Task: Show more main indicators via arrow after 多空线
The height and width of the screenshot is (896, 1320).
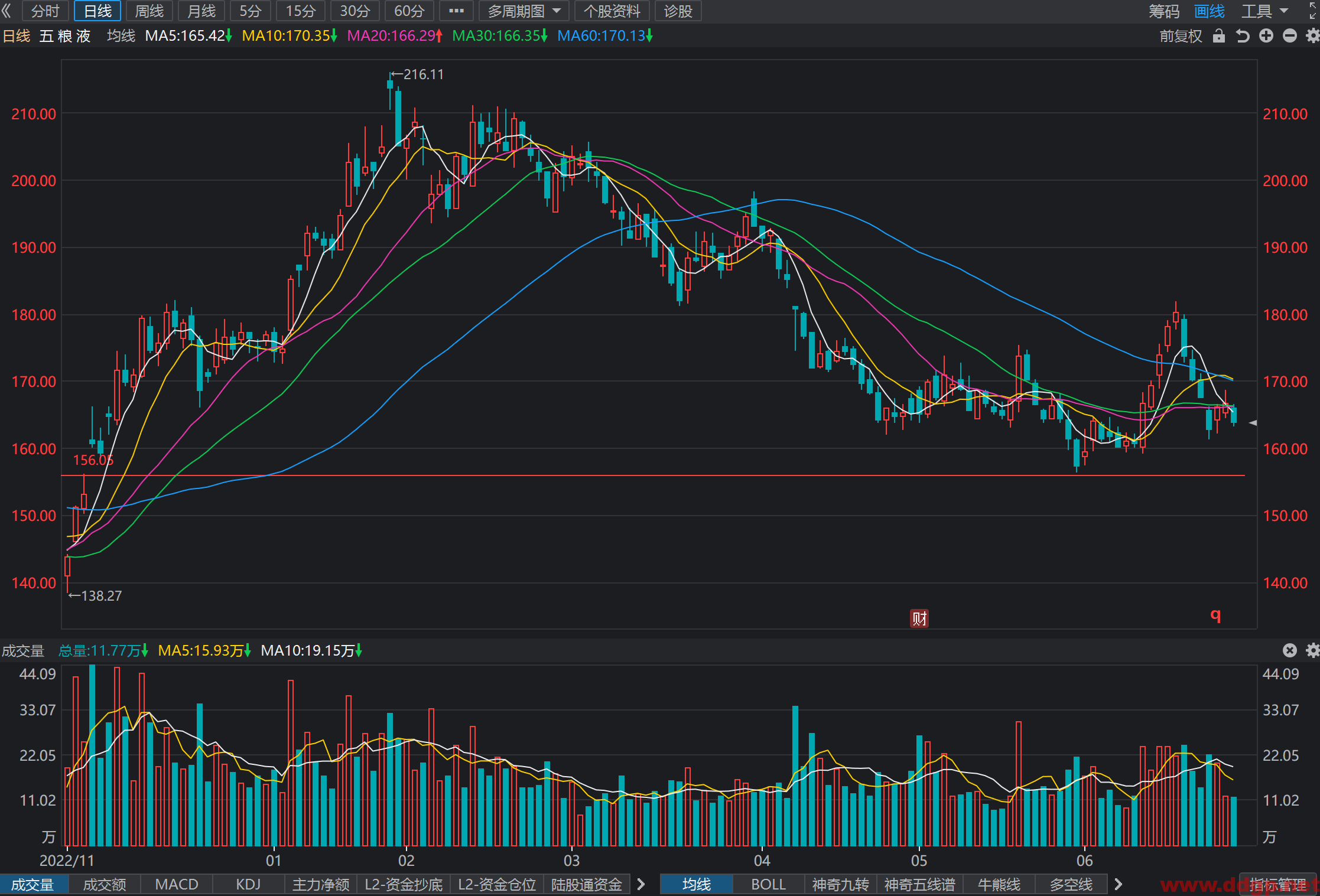Action: pyautogui.click(x=1118, y=884)
